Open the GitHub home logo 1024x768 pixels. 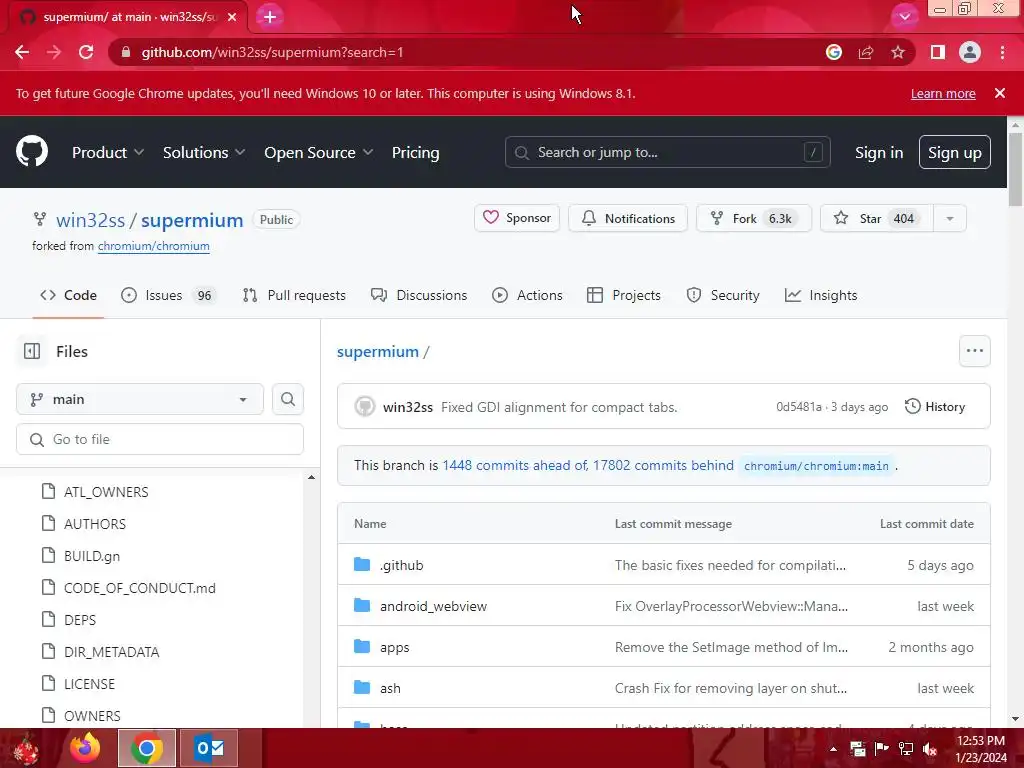click(32, 152)
